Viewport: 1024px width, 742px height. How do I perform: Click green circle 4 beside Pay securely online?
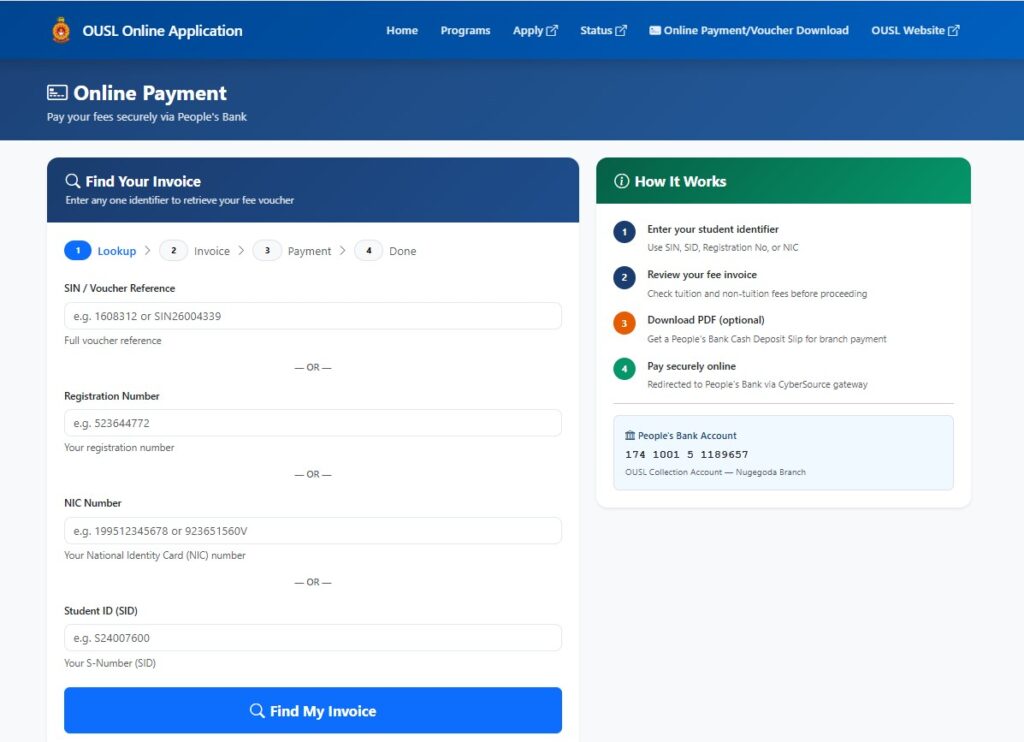(x=624, y=369)
